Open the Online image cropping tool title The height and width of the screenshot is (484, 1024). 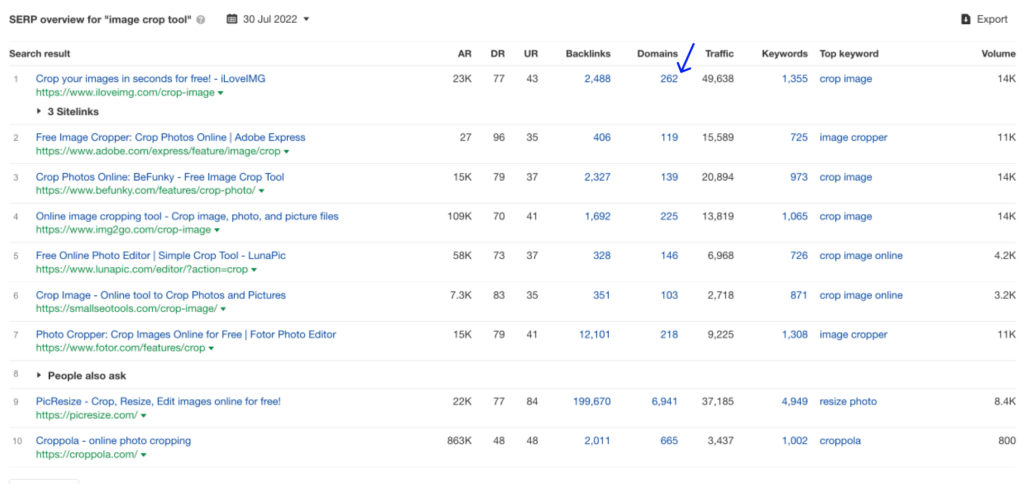click(187, 216)
